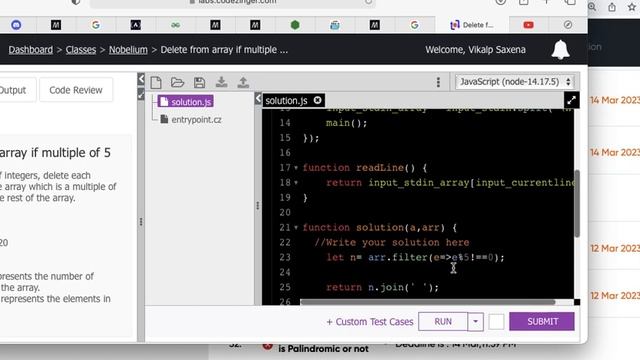Viewport: 640px width, 360px height.
Task: Run the code with RUN button
Action: (x=443, y=322)
